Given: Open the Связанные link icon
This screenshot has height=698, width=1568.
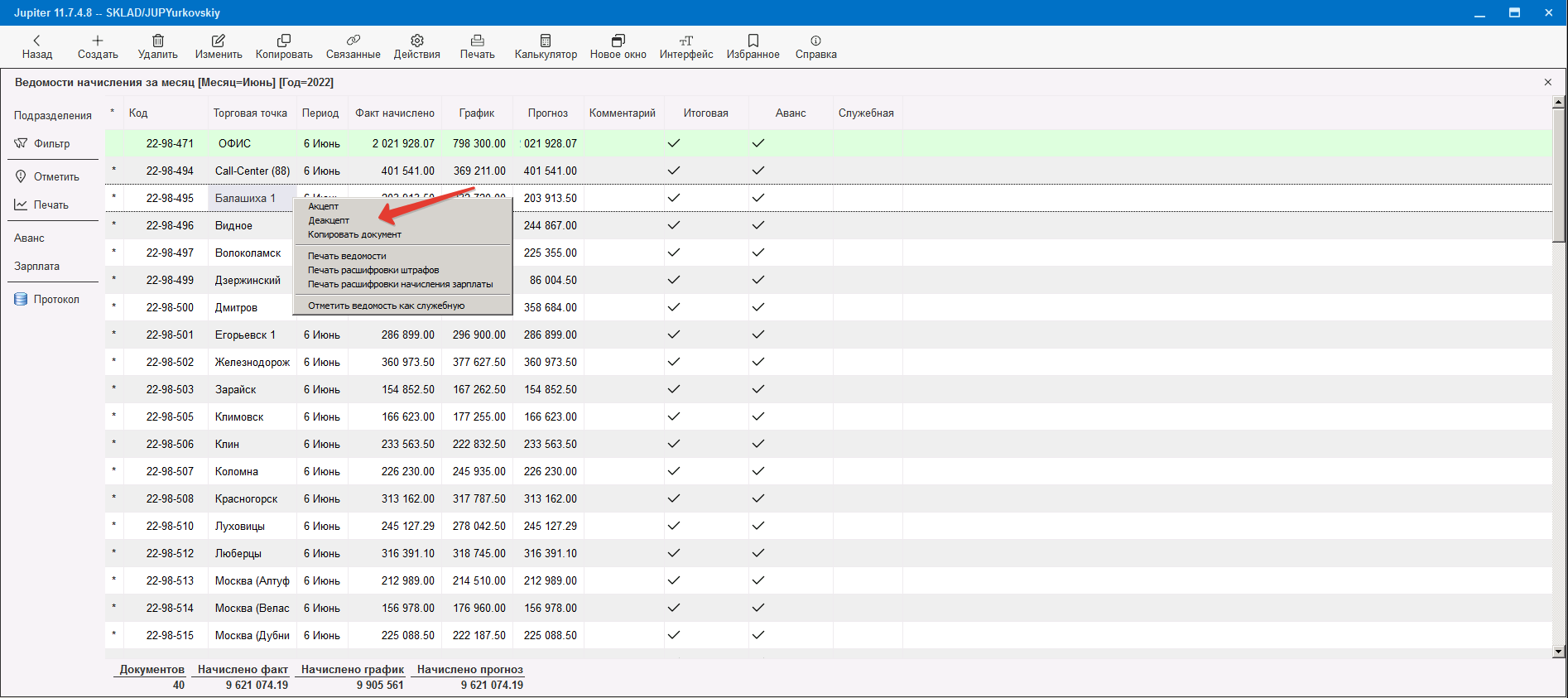Looking at the screenshot, I should pyautogui.click(x=354, y=40).
